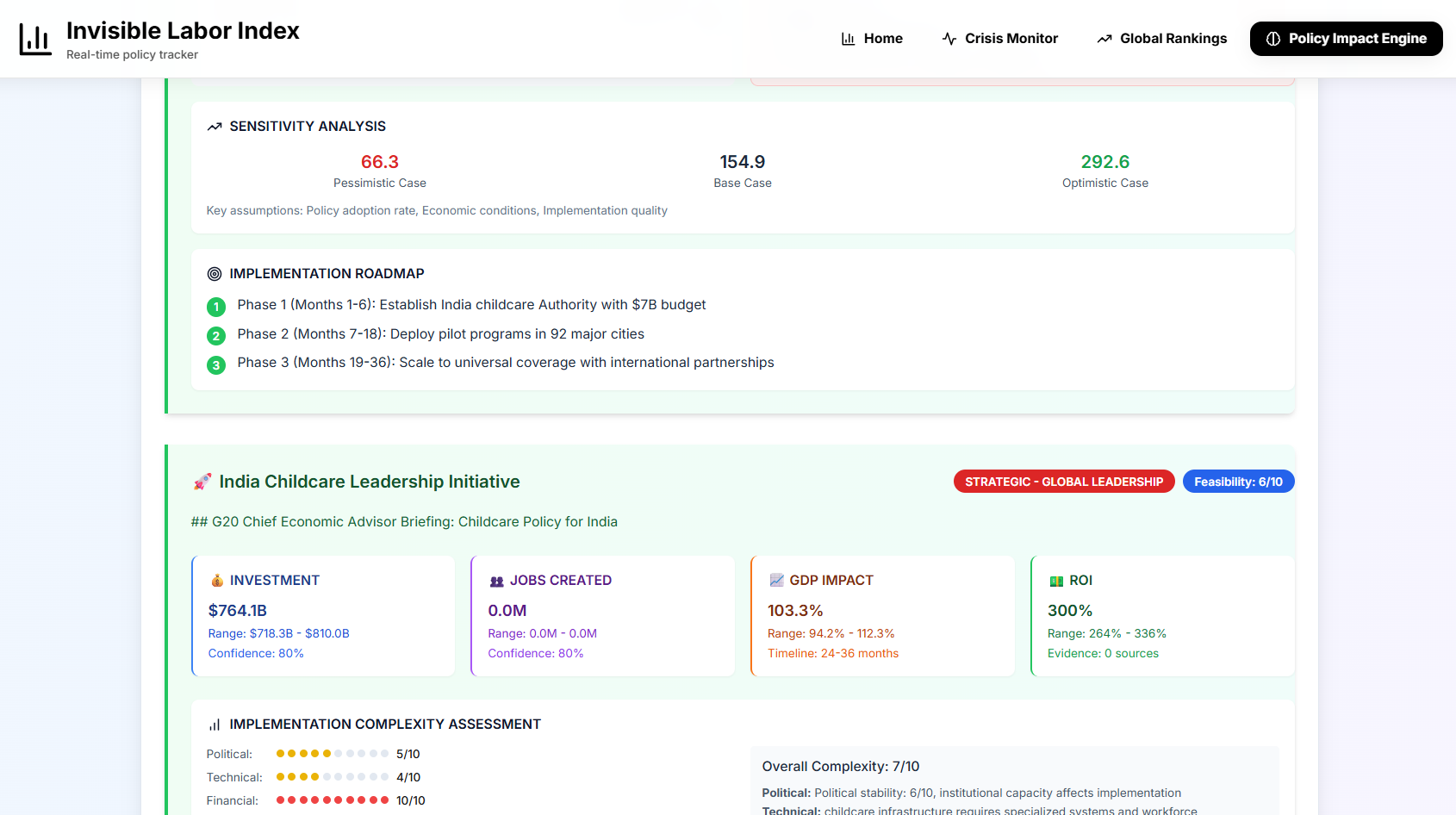
Task: Select the Policy Impact Engine tab
Action: pyautogui.click(x=1347, y=39)
